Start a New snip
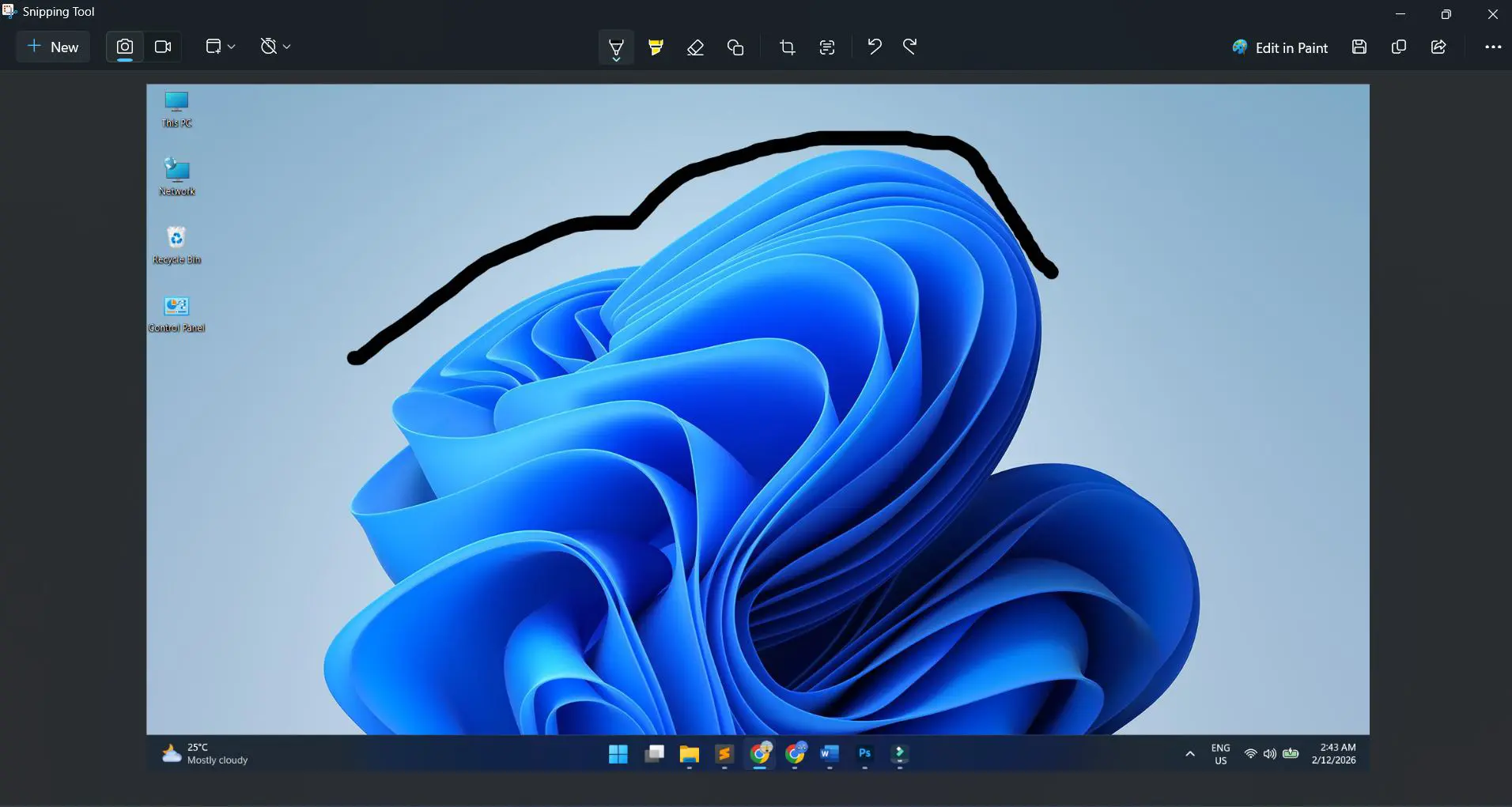 (x=52, y=47)
